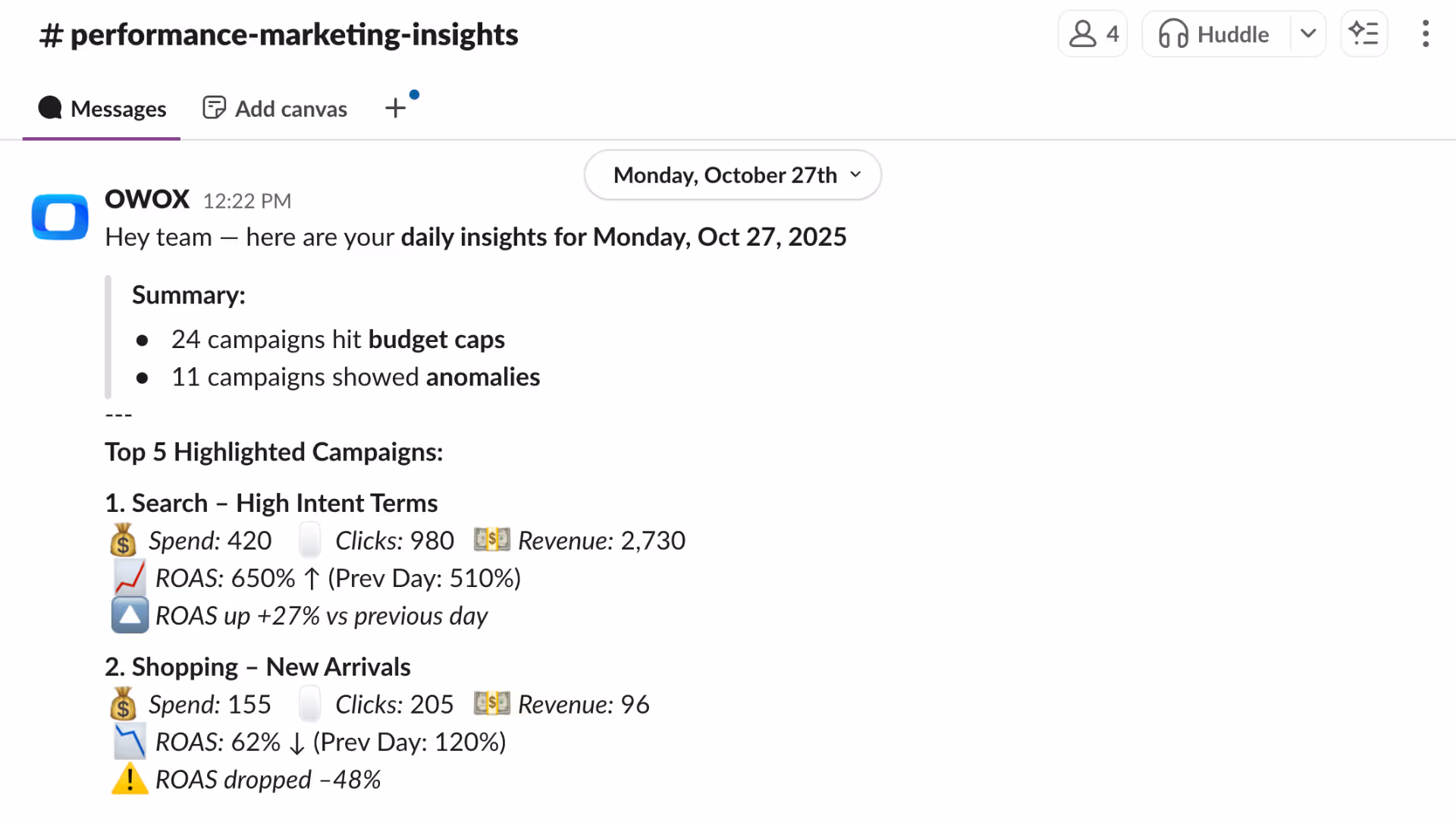This screenshot has height=819, width=1456.
Task: Click the OWOX bot avatar
Action: [x=59, y=218]
